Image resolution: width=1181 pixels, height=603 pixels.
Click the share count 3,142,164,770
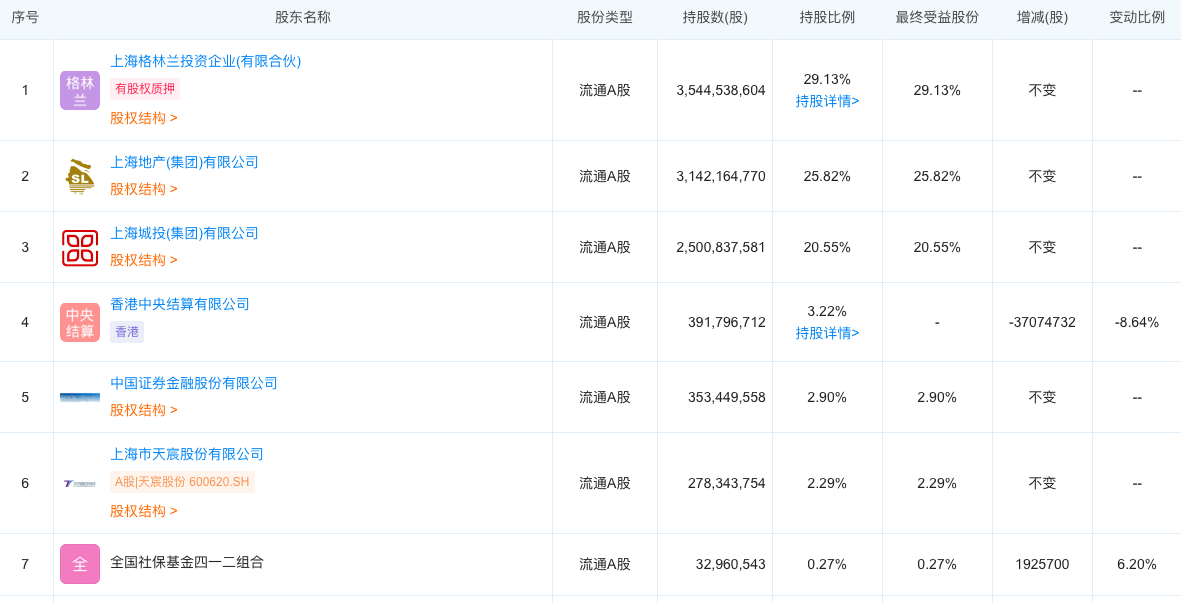coord(721,176)
